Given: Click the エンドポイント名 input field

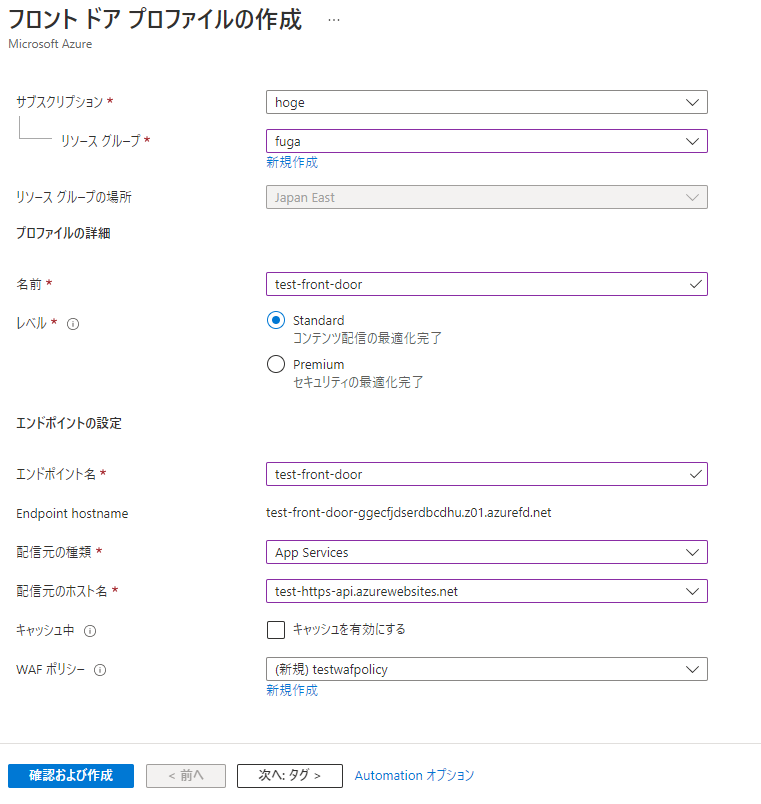Looking at the screenshot, I should [x=487, y=474].
